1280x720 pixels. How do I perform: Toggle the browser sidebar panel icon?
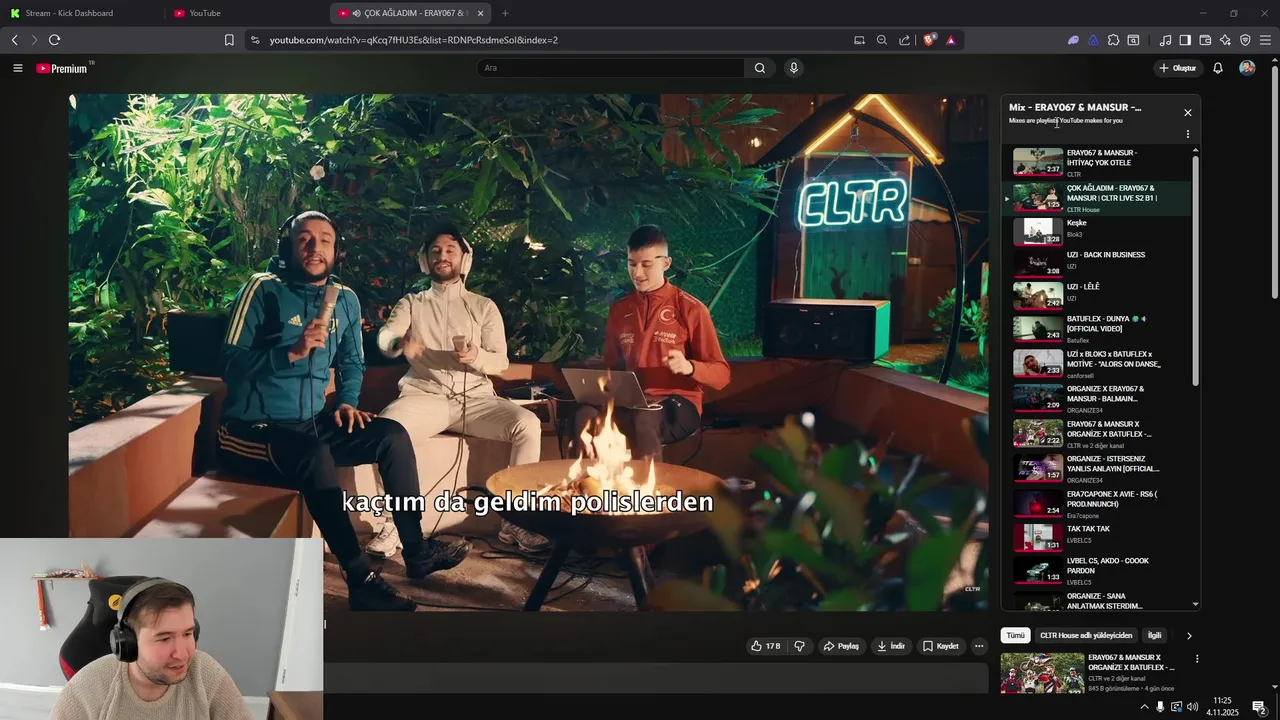1185,40
